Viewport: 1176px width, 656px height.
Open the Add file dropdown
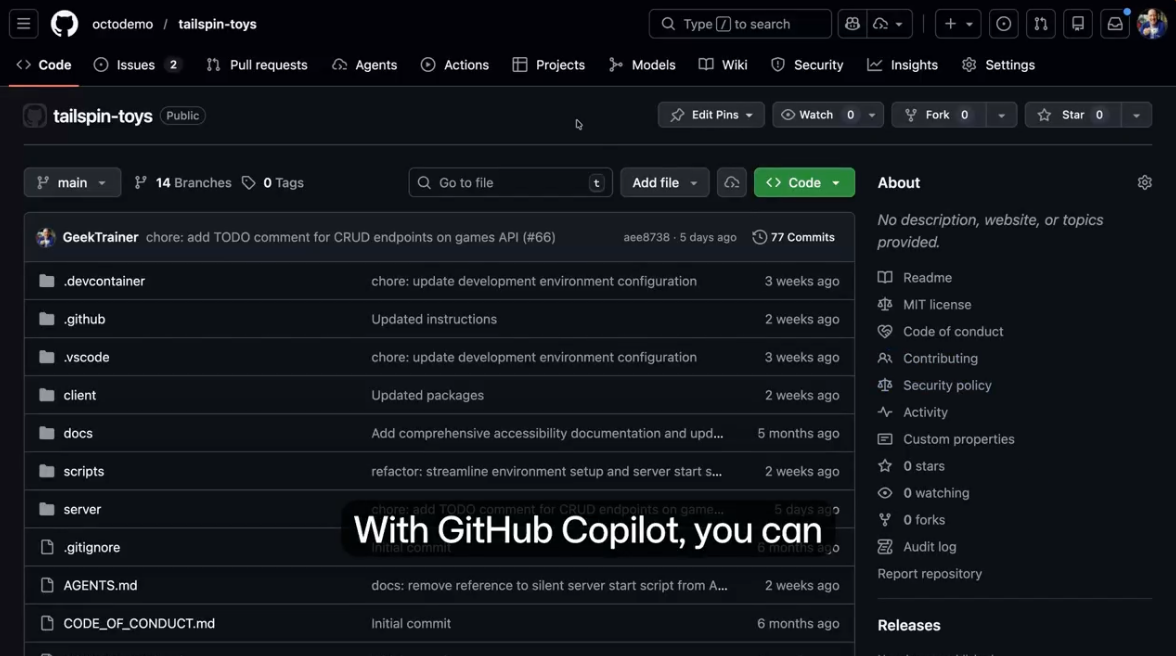pos(664,183)
